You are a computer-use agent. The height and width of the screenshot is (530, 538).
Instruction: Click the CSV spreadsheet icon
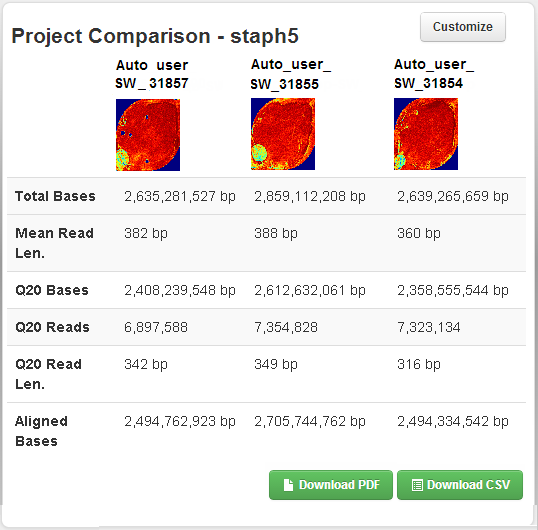pyautogui.click(x=417, y=485)
